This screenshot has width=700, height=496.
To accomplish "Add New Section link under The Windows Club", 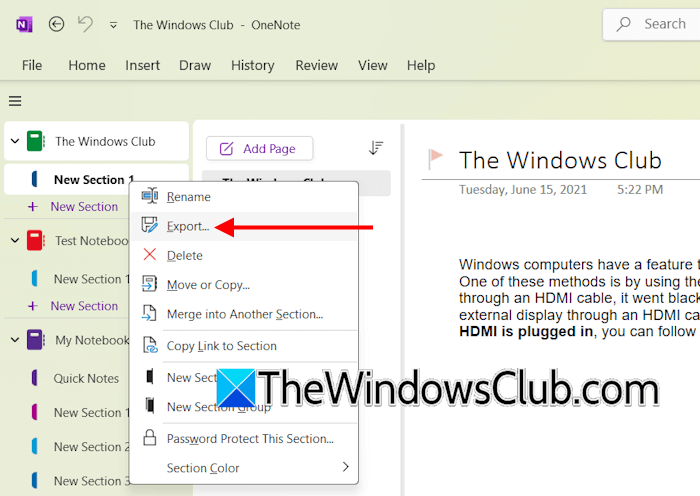I will coord(84,207).
